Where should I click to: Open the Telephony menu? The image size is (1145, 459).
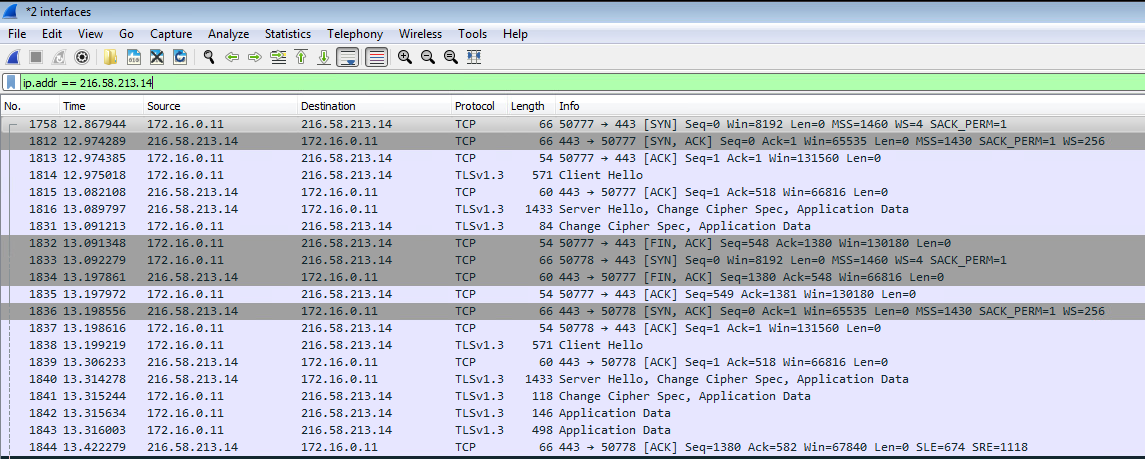(x=355, y=34)
